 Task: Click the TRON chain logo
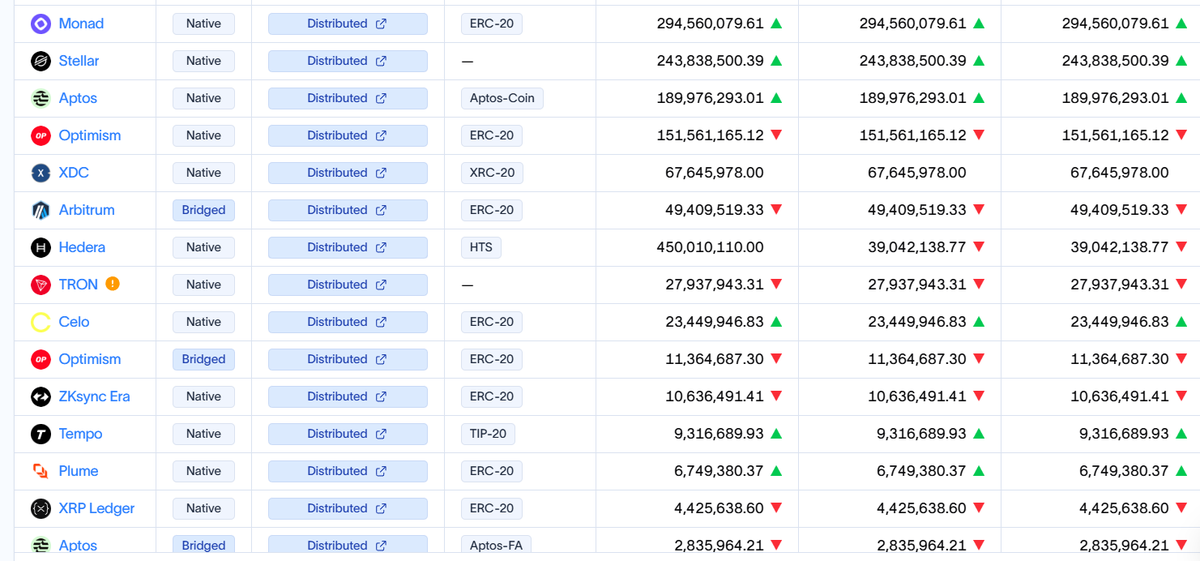(x=41, y=285)
